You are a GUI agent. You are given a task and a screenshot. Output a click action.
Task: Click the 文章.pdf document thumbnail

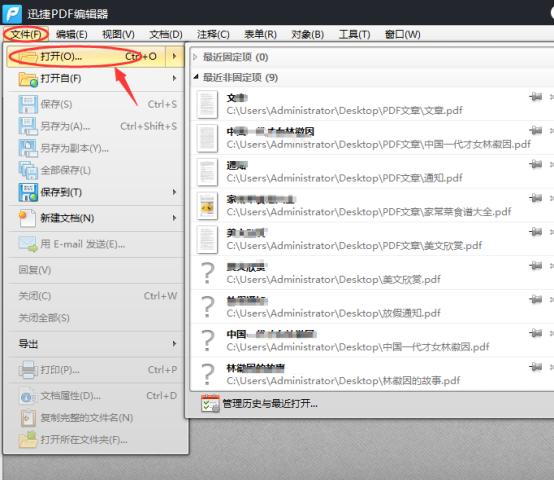point(207,104)
